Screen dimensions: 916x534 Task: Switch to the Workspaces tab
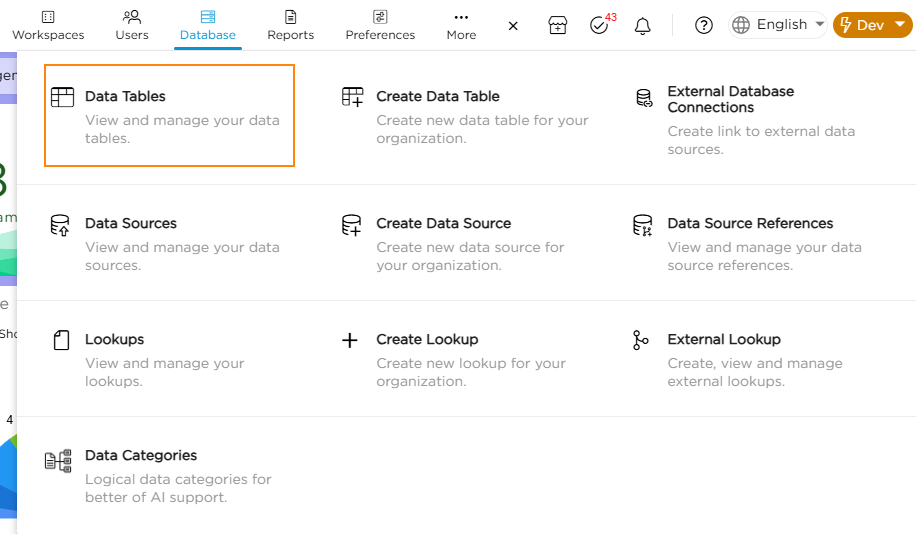[48, 25]
